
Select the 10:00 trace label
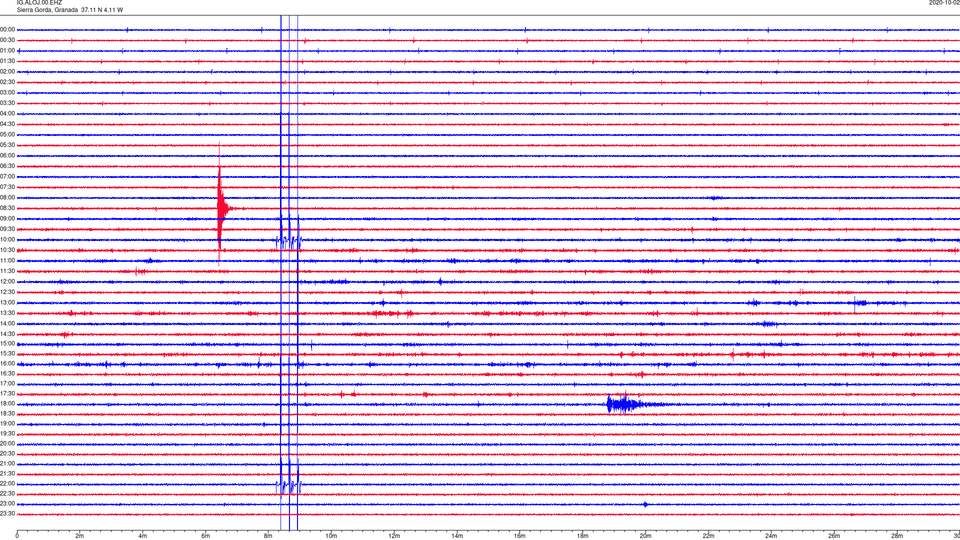(7, 239)
